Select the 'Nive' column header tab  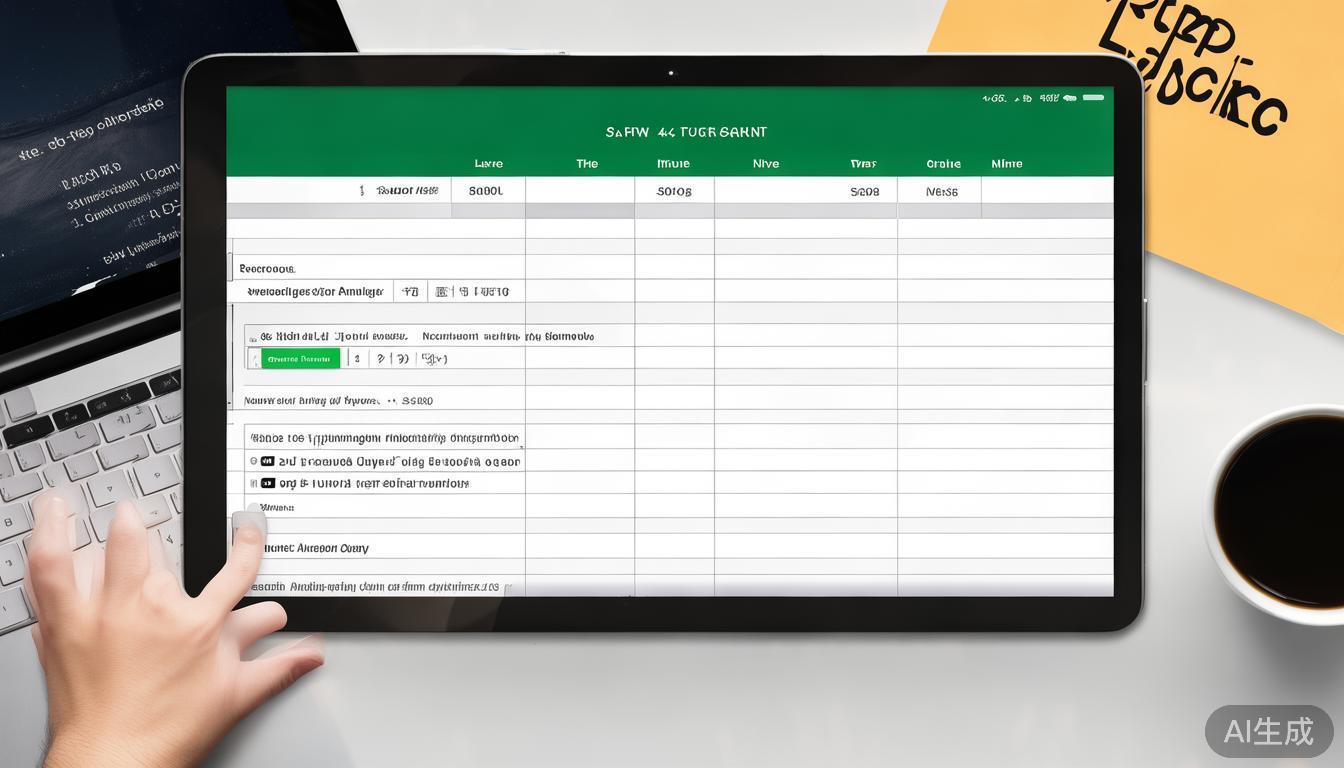coord(765,164)
